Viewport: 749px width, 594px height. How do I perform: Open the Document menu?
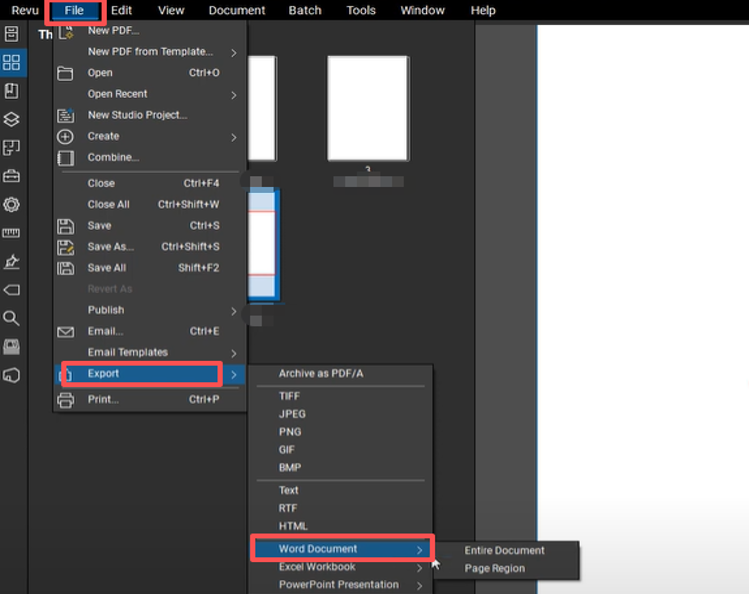click(236, 11)
